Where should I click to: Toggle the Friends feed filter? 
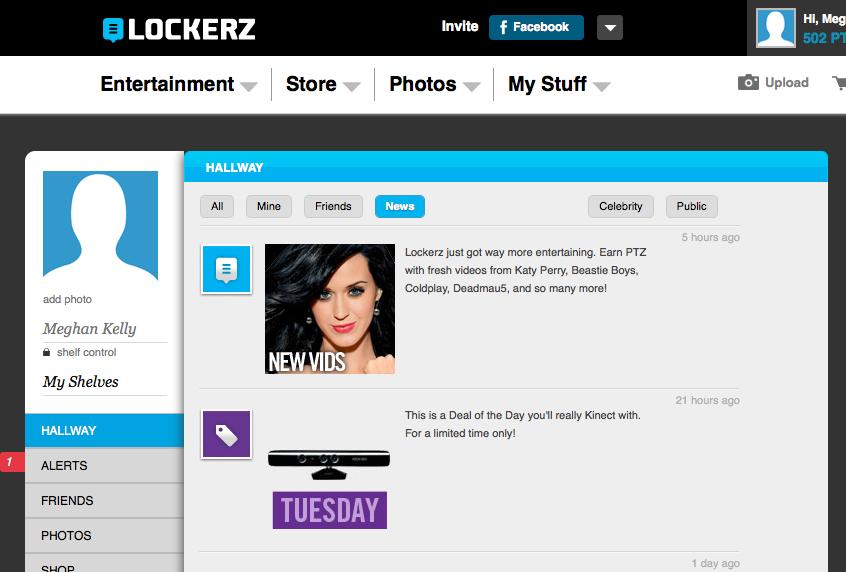click(x=333, y=206)
